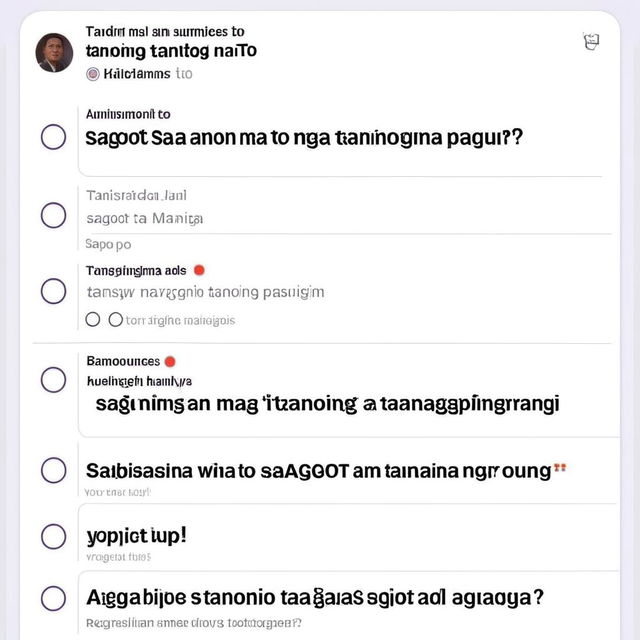The height and width of the screenshot is (640, 640).
Task: Select radio beside 'Sagot Saa anon ma to'
Action: [x=53, y=137]
